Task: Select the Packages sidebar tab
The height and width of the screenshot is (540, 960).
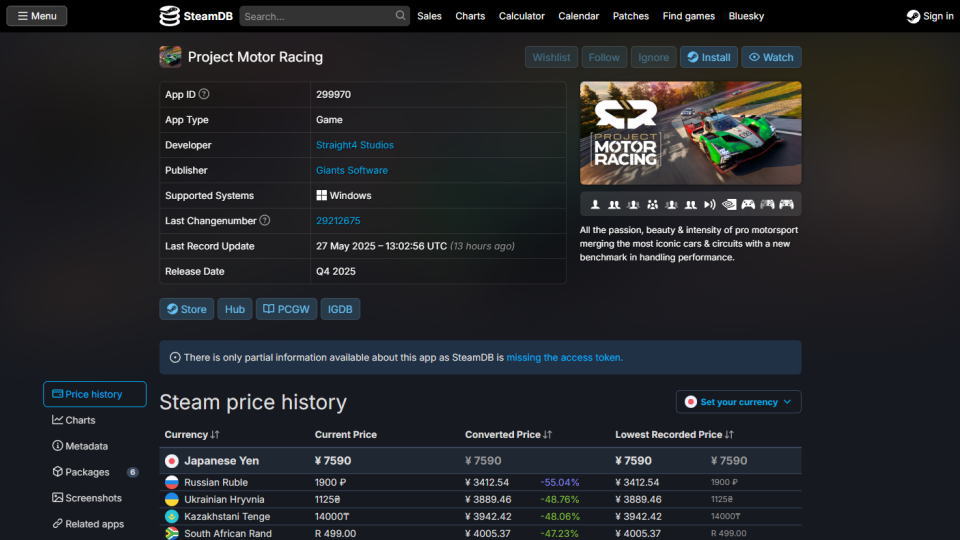Action: pyautogui.click(x=95, y=472)
